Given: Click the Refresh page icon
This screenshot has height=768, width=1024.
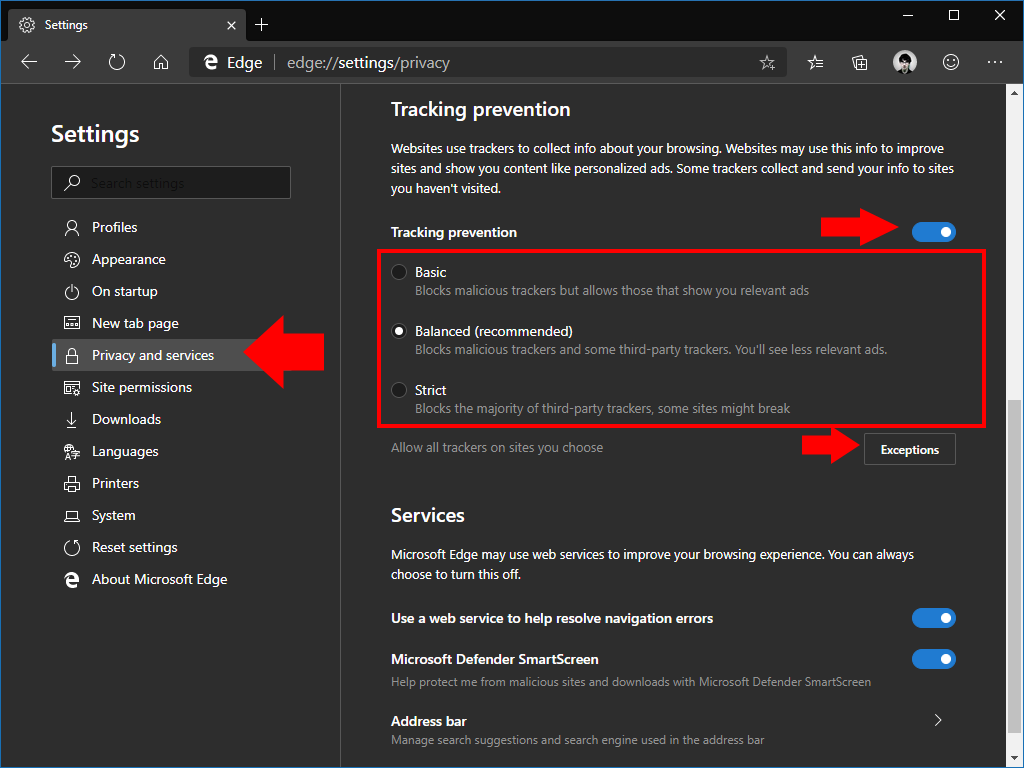Looking at the screenshot, I should (x=117, y=62).
